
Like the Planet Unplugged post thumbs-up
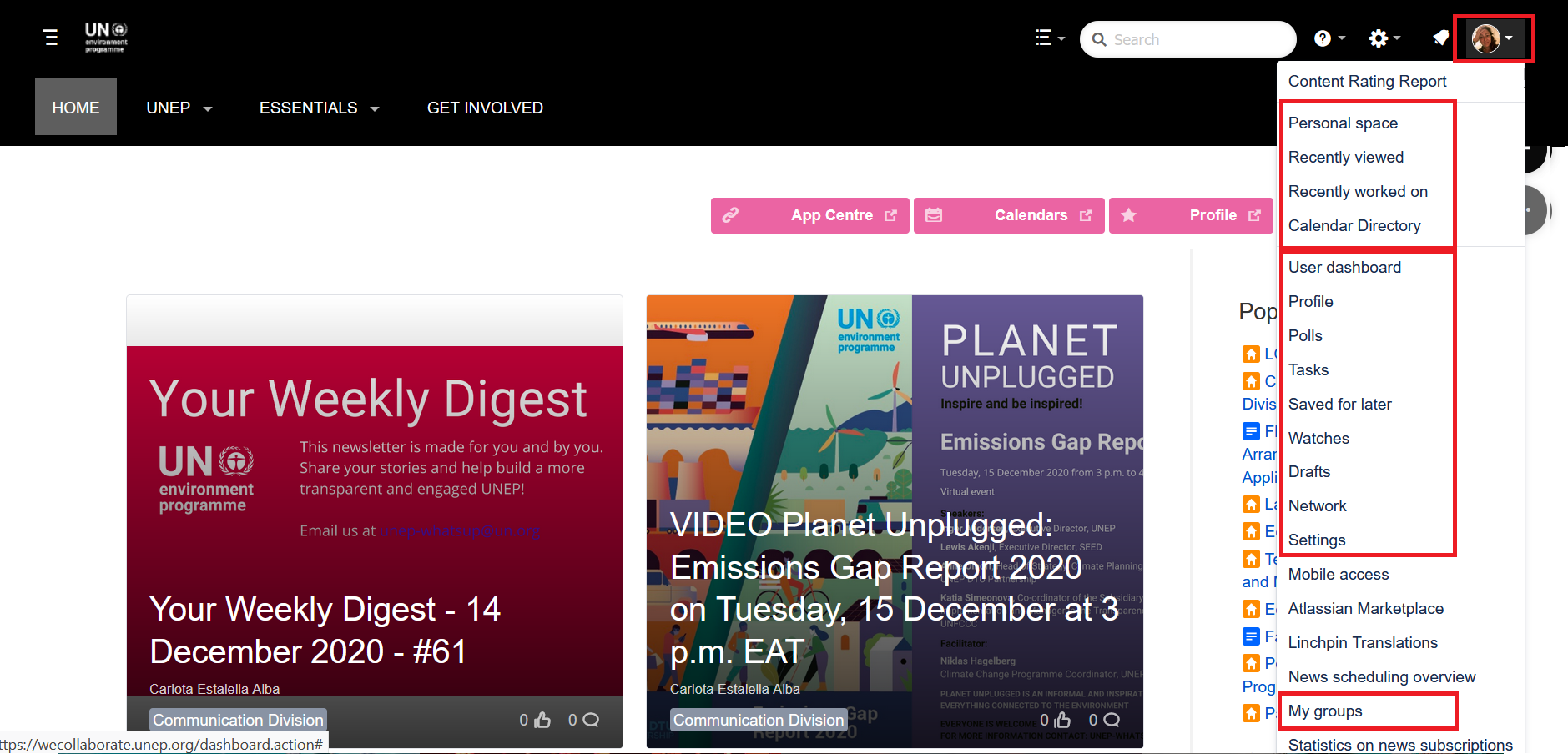[1062, 720]
